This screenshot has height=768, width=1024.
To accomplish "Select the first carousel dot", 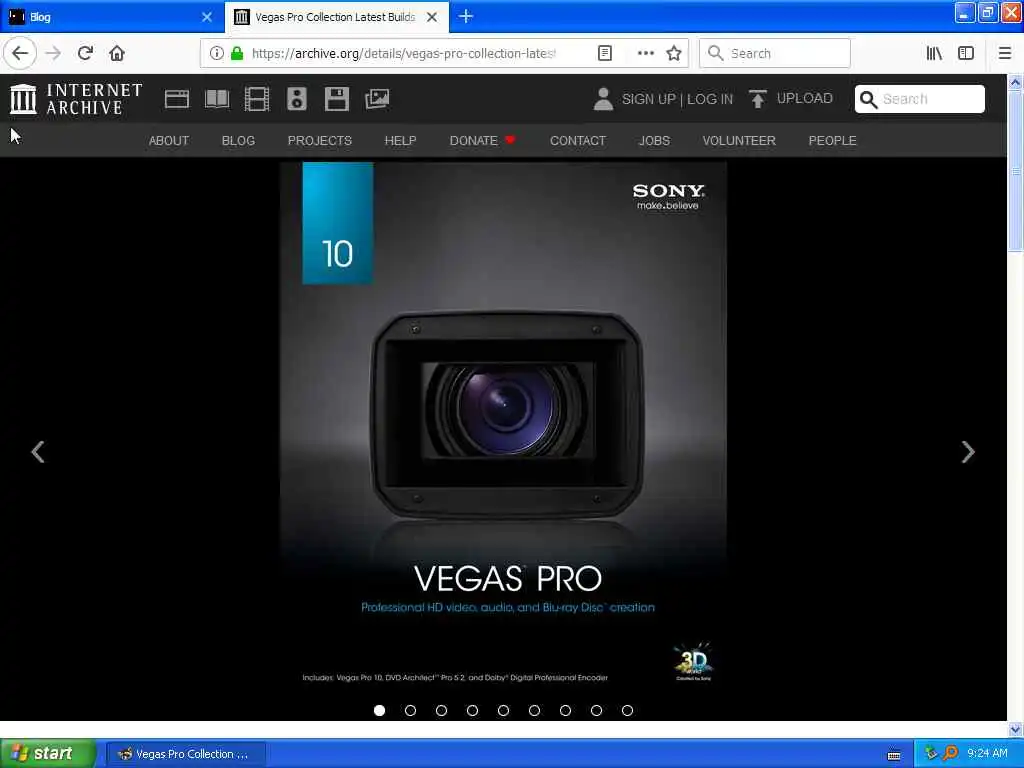I will [x=379, y=711].
